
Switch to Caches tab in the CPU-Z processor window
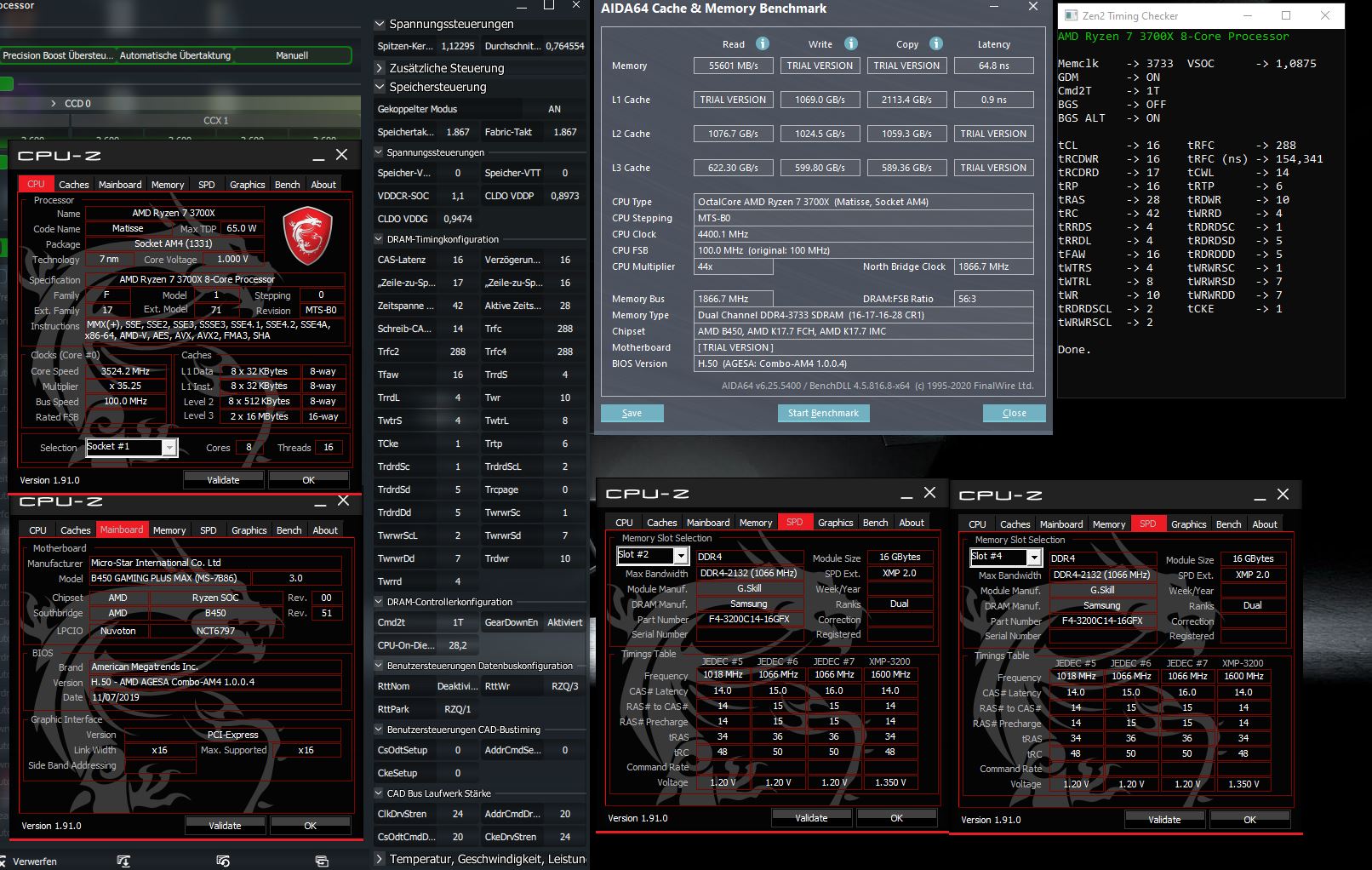[74, 184]
